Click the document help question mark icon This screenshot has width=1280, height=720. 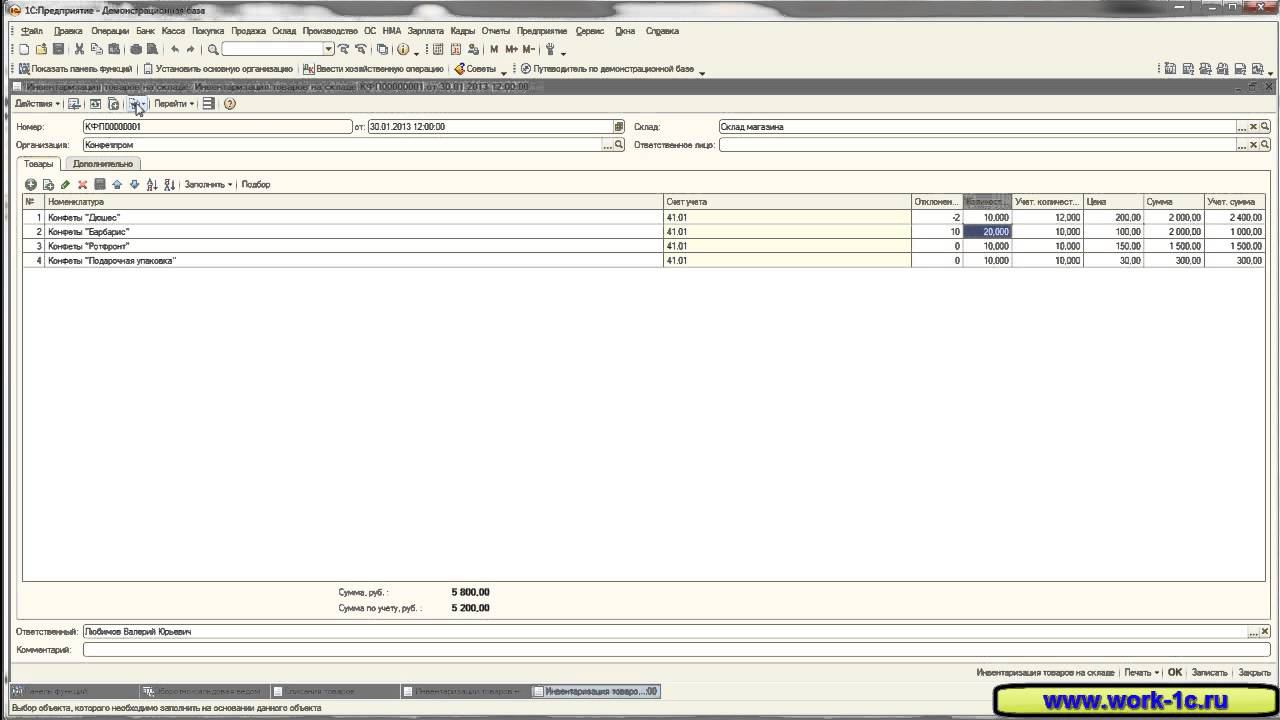[230, 103]
